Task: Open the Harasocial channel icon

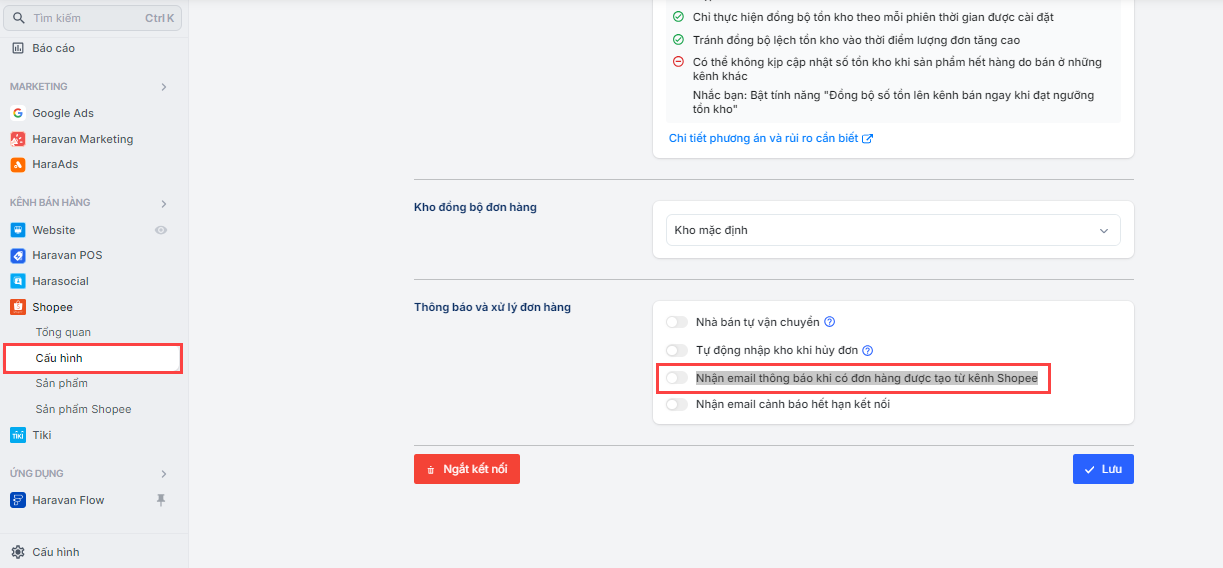Action: [18, 281]
